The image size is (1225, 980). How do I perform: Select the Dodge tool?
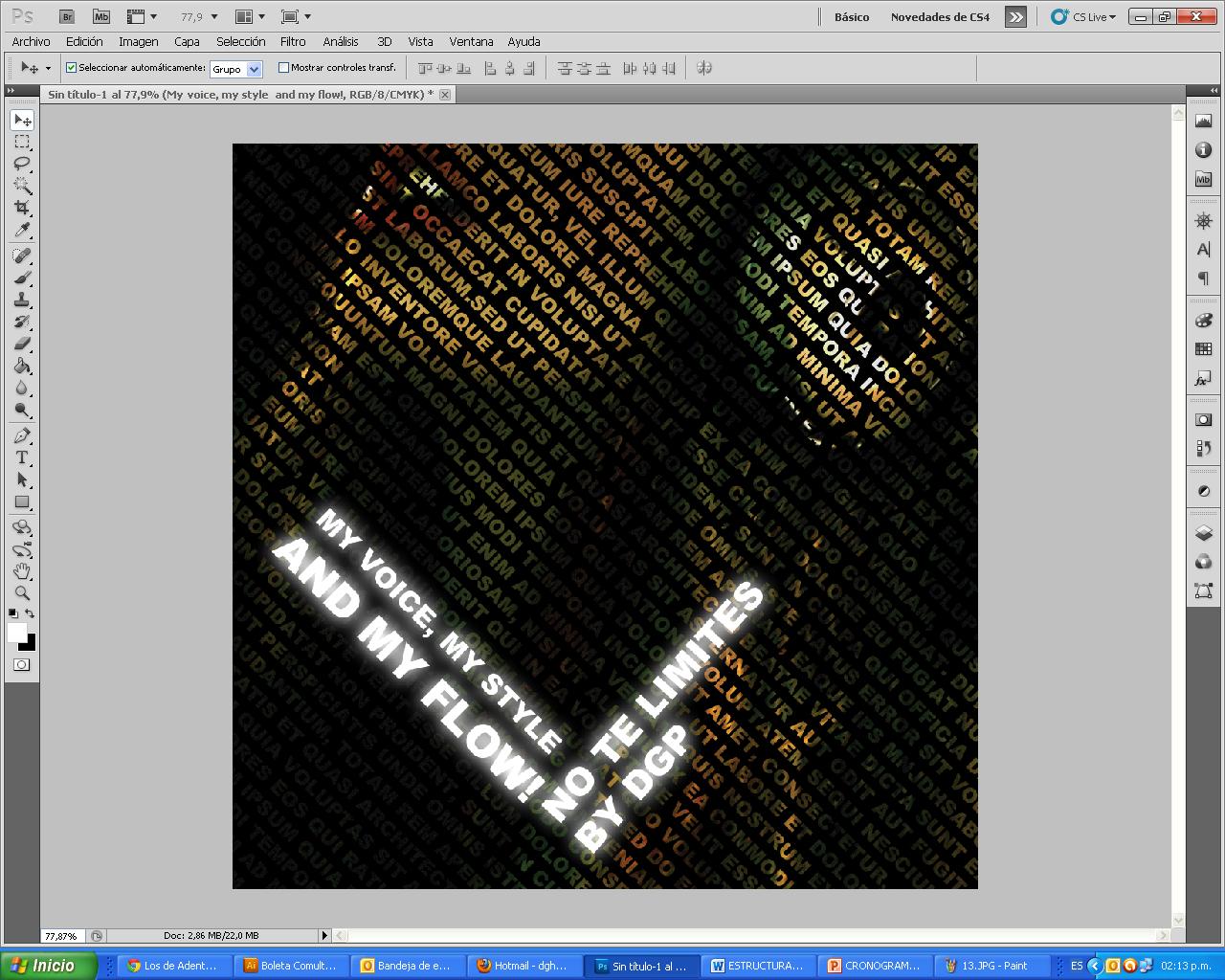(x=22, y=410)
